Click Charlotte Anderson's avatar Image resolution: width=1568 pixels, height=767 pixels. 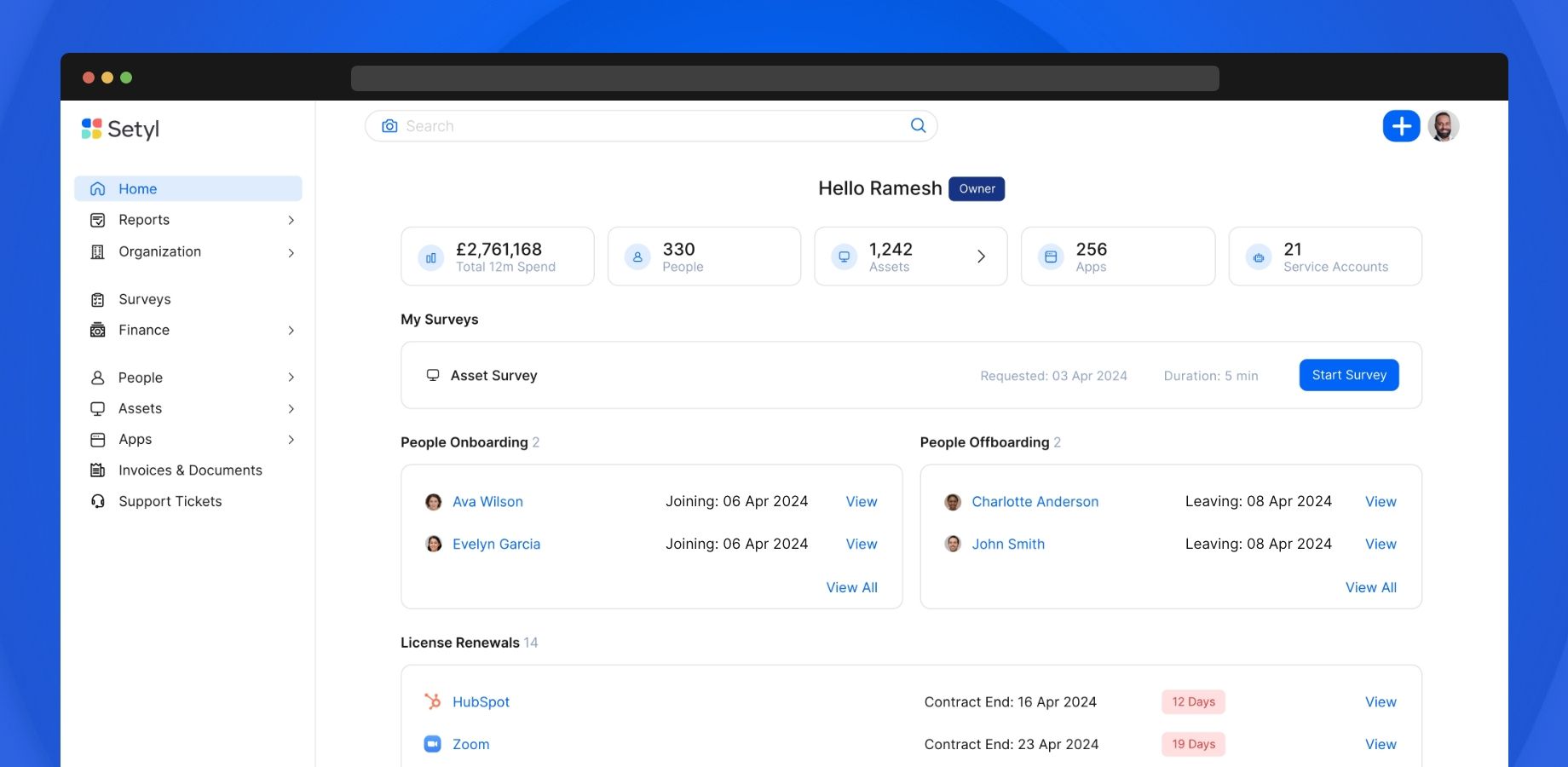953,502
